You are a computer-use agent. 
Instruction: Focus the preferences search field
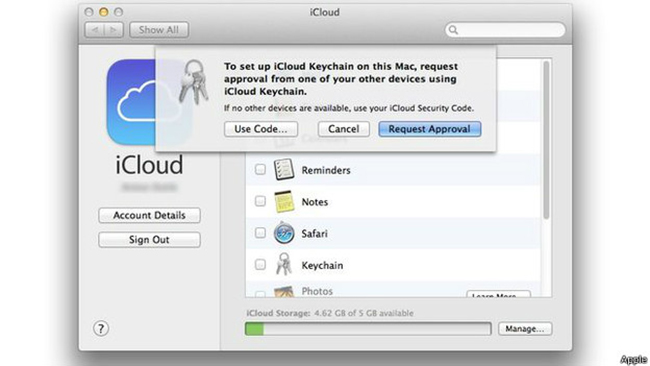tap(505, 30)
